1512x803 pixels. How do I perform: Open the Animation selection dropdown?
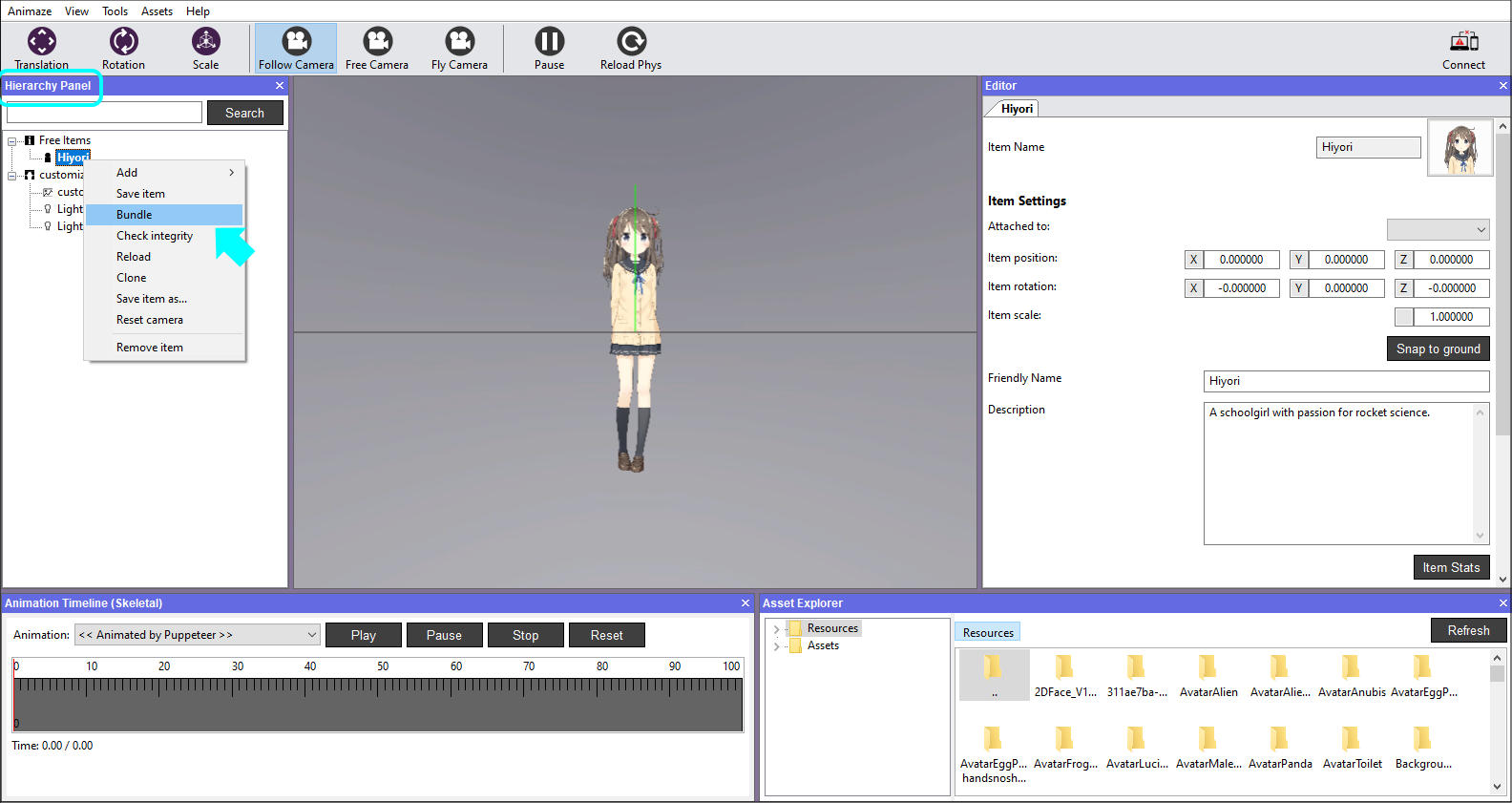click(x=198, y=635)
